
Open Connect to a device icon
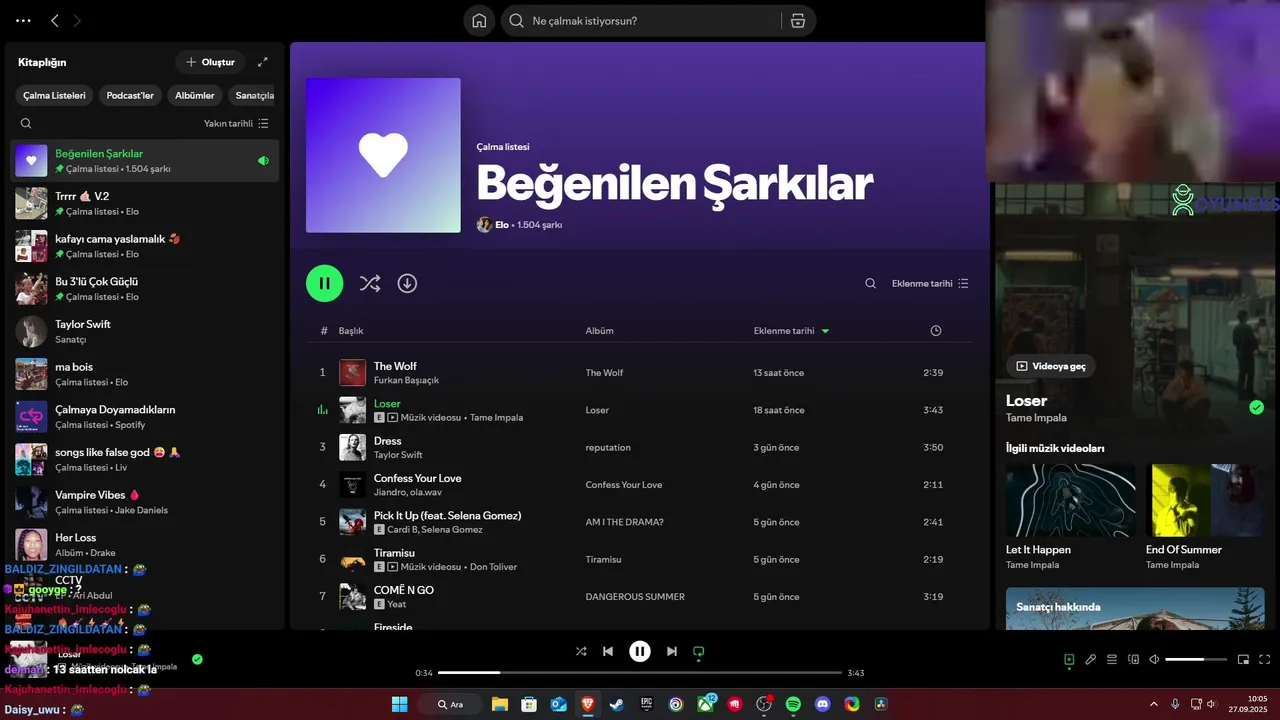(1133, 660)
